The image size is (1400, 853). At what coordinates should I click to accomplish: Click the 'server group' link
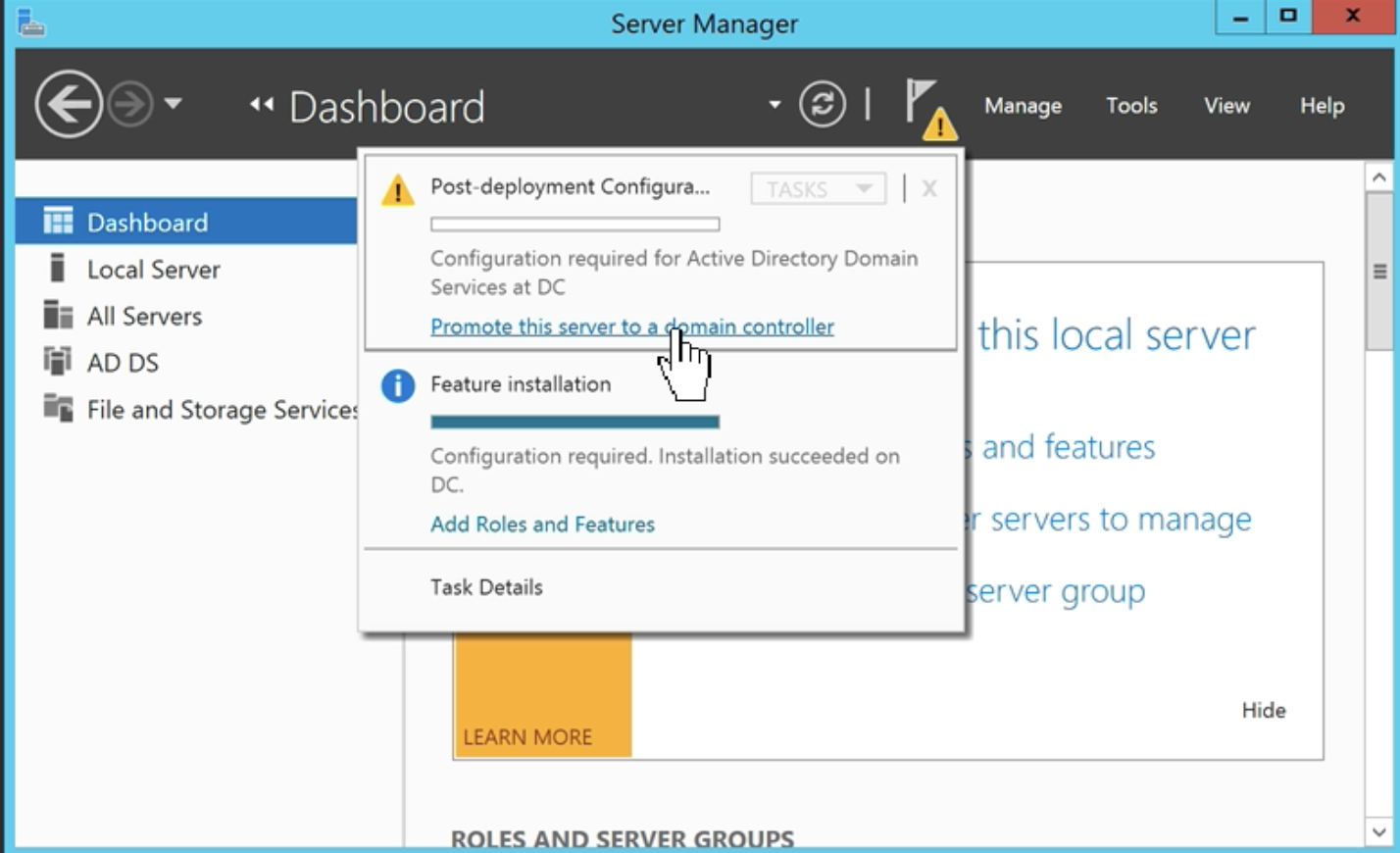[1055, 591]
